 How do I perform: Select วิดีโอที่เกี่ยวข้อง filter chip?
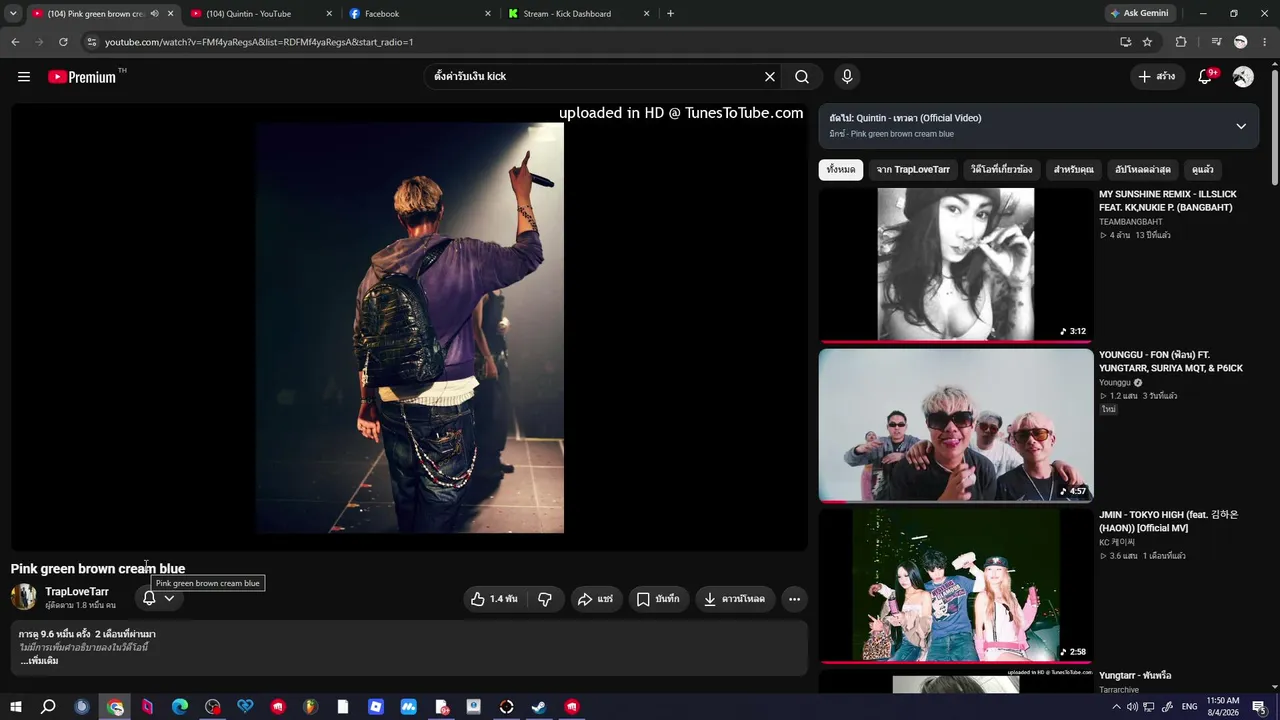1001,170
